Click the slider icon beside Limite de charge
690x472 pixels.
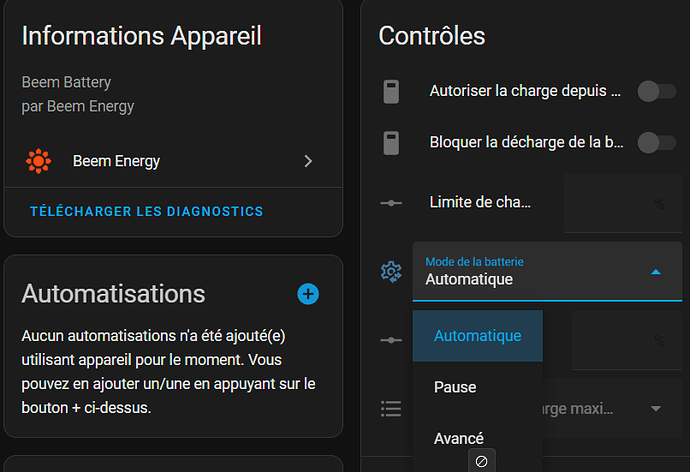[391, 203]
